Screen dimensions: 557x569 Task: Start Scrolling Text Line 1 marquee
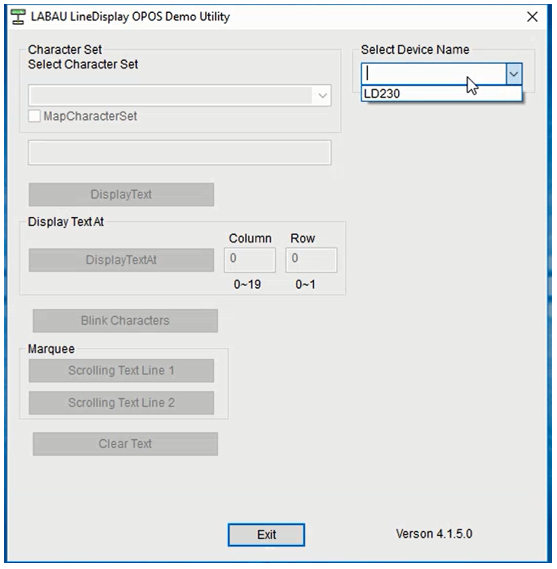121,371
